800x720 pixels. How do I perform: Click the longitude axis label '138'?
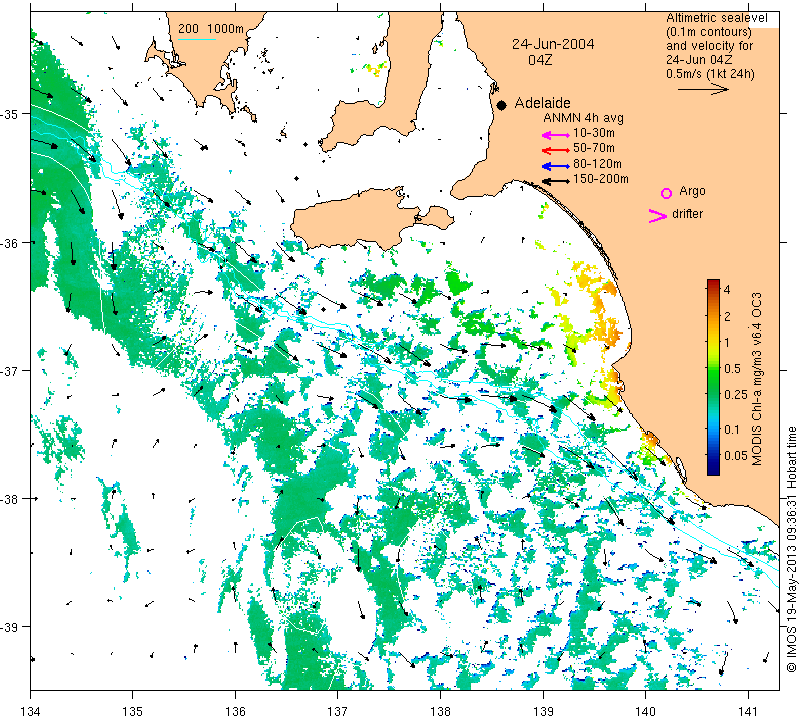(440, 710)
